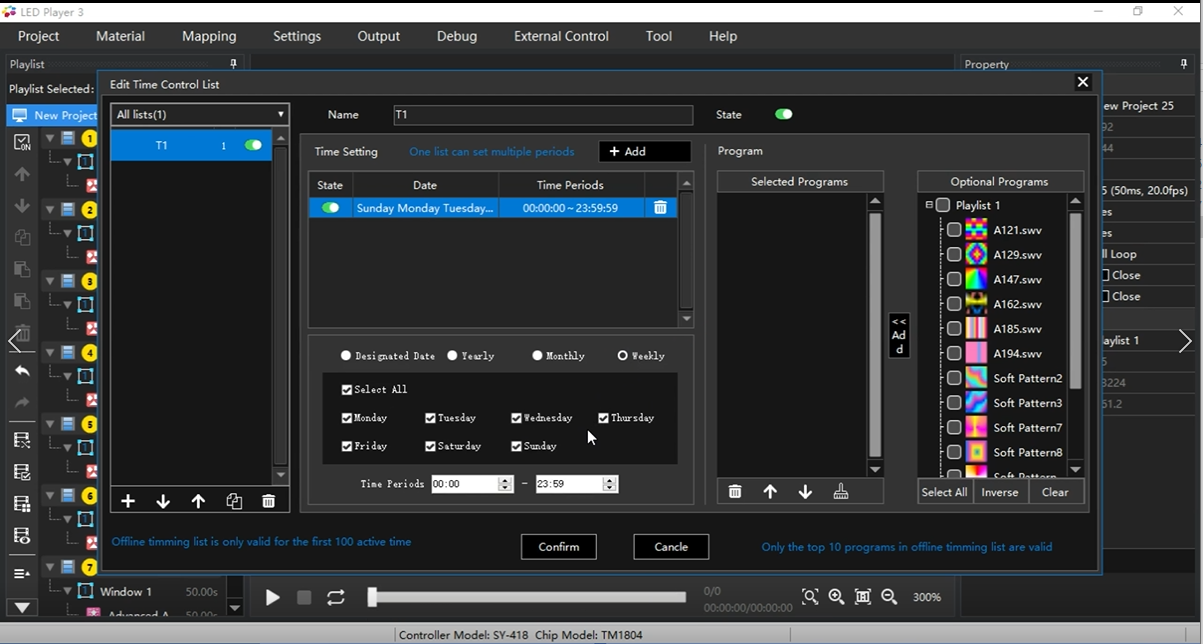This screenshot has height=644, width=1203.
Task: Select the Monthly radio option
Action: (538, 356)
